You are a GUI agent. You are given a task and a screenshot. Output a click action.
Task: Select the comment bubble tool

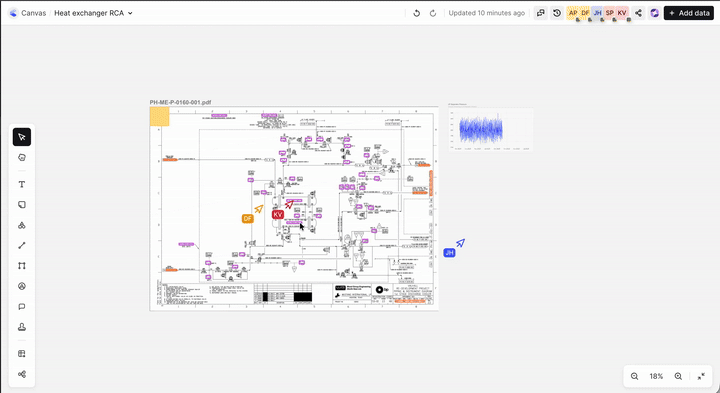click(x=22, y=307)
